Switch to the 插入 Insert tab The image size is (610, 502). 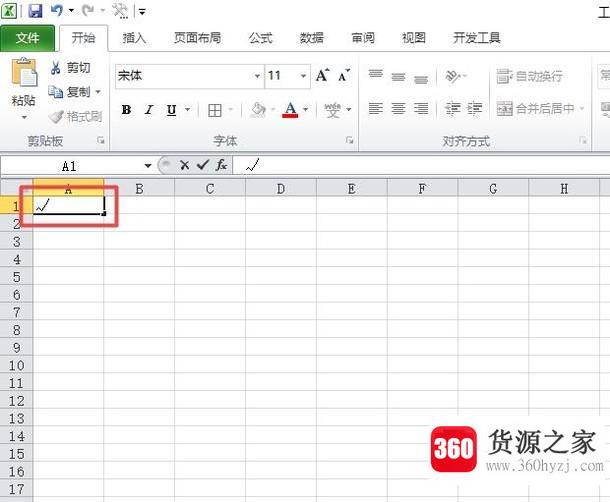click(x=134, y=38)
